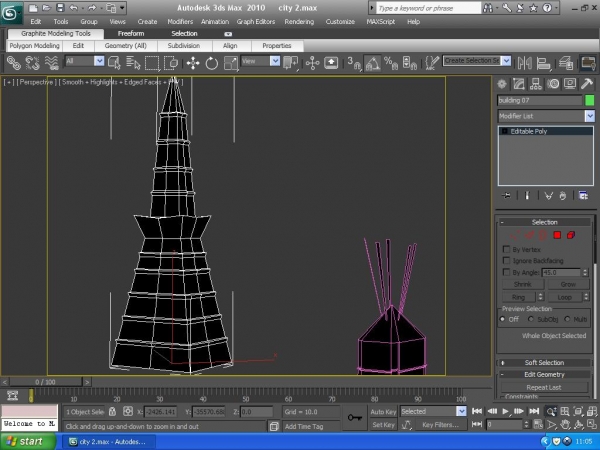600x450 pixels.
Task: Click the Ring selection button
Action: [518, 297]
